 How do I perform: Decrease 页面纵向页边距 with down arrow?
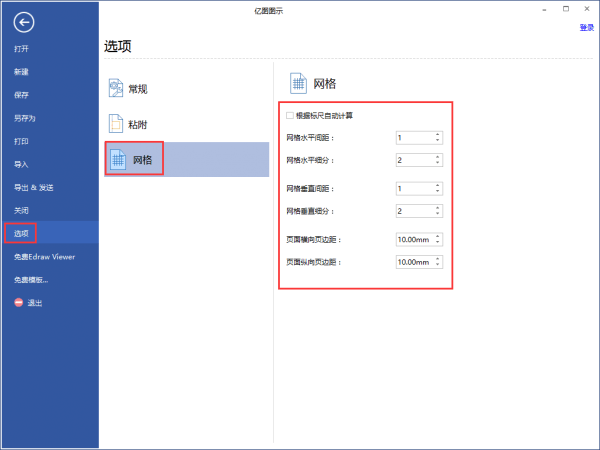coord(437,265)
